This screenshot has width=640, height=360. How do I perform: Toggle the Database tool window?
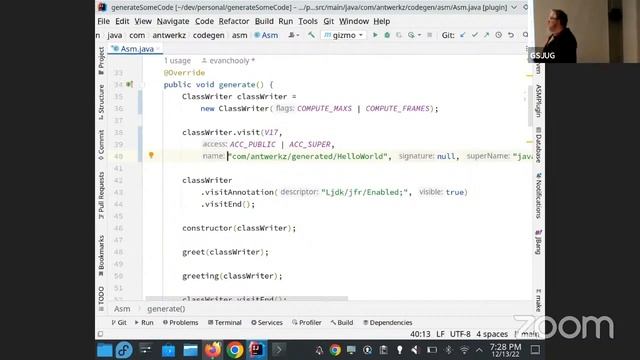538,145
